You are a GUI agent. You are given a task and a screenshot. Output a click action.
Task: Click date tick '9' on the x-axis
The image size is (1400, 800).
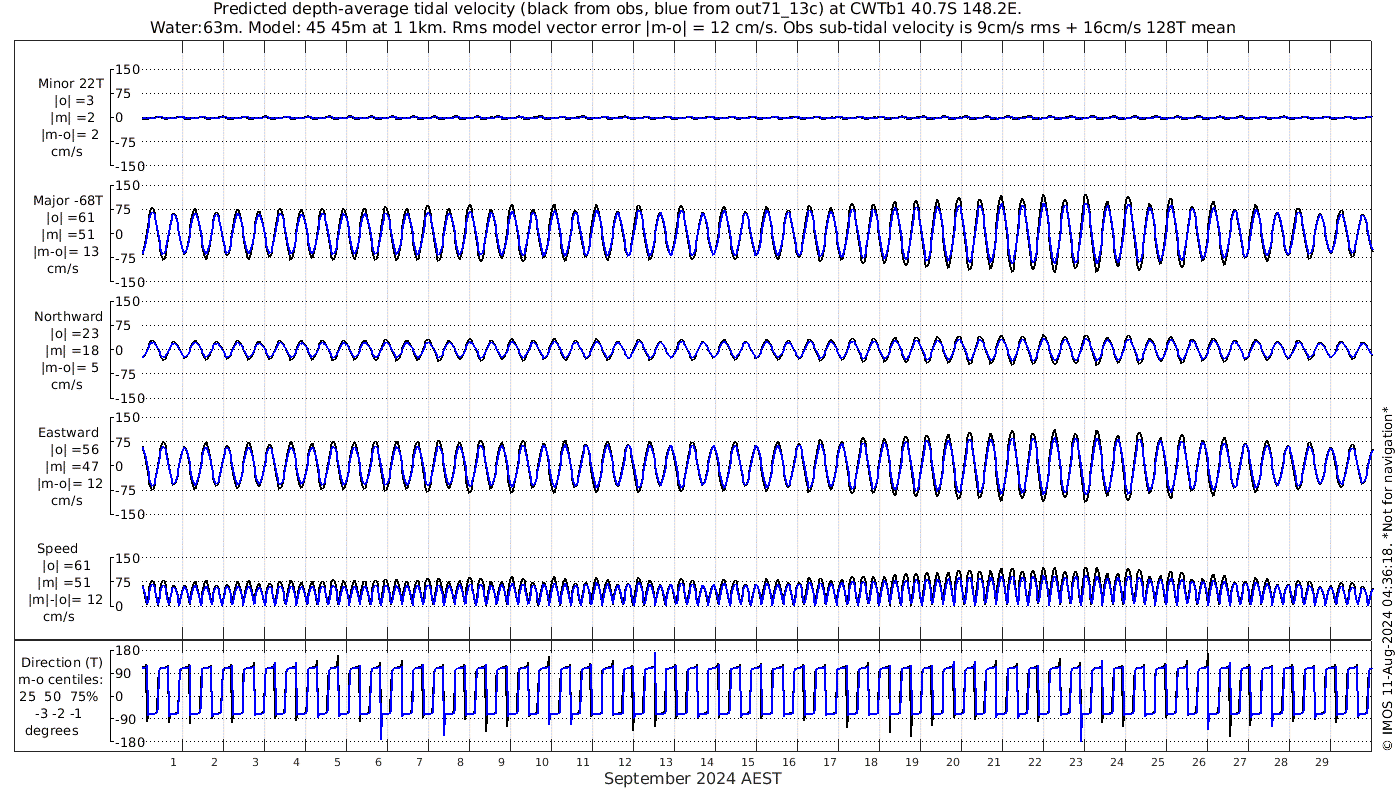(x=501, y=762)
